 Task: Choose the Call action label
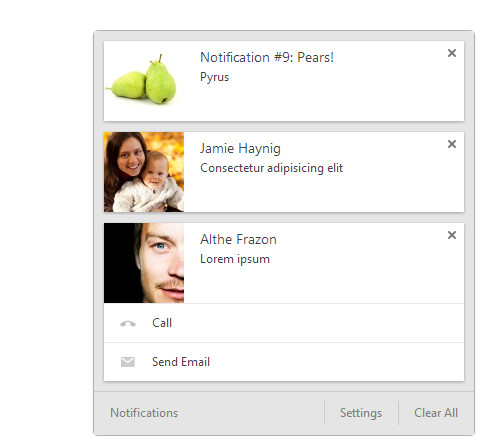pos(162,323)
